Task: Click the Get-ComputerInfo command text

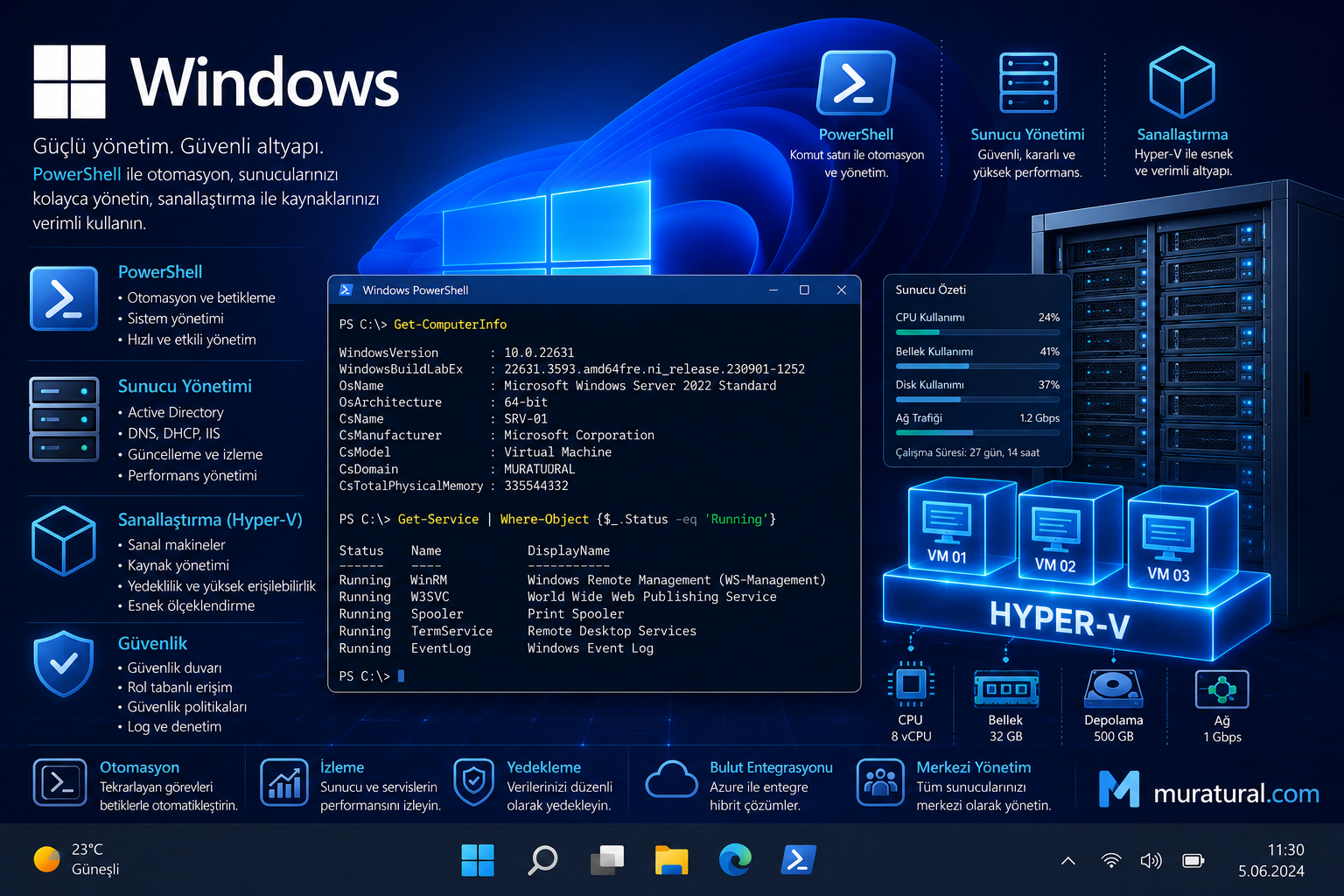Action: pyautogui.click(x=450, y=325)
